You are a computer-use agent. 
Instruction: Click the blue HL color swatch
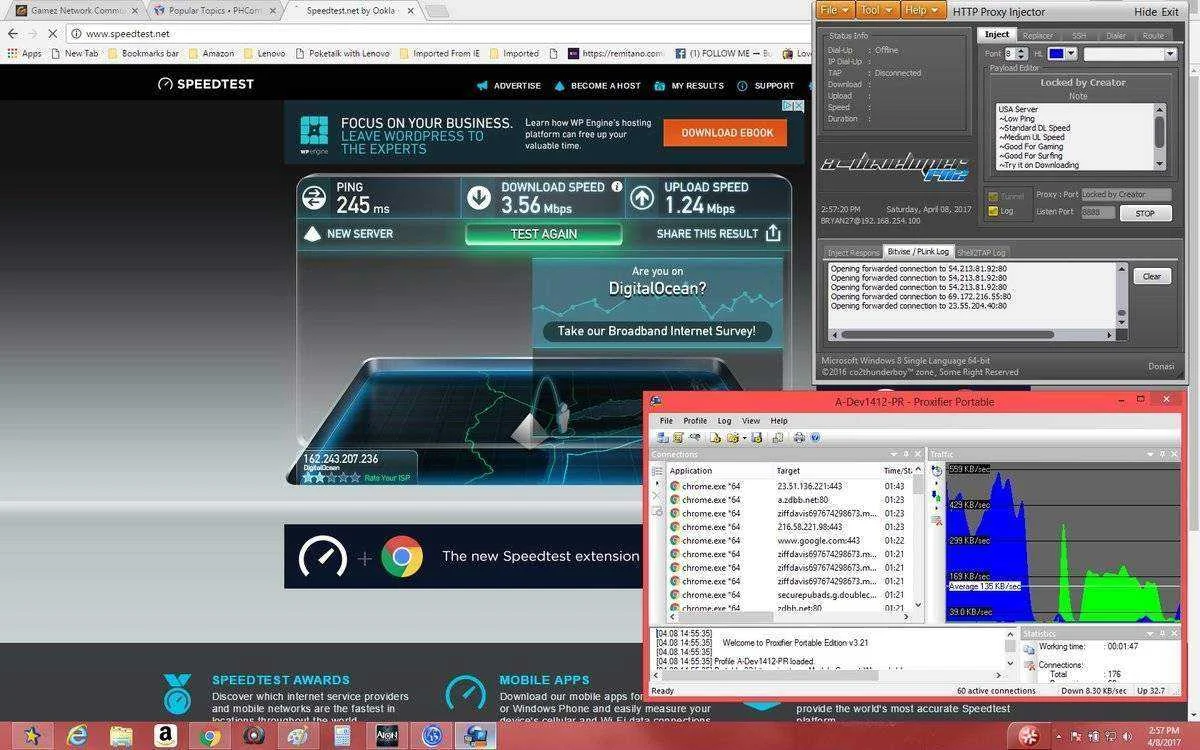(x=1056, y=54)
